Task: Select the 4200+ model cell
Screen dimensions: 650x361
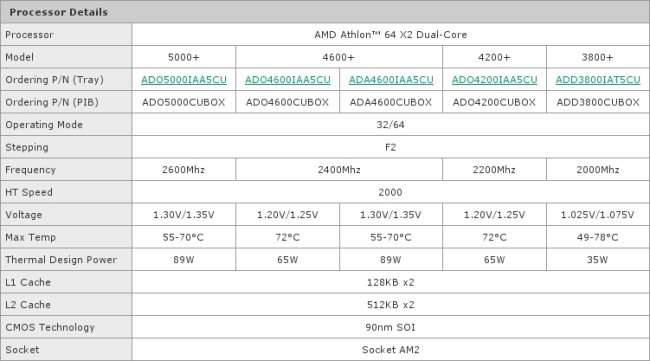Action: click(x=494, y=57)
